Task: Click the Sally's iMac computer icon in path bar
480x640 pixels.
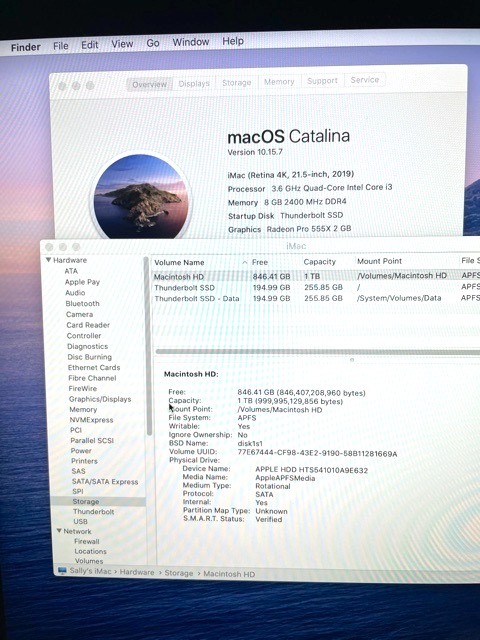Action: [62, 570]
